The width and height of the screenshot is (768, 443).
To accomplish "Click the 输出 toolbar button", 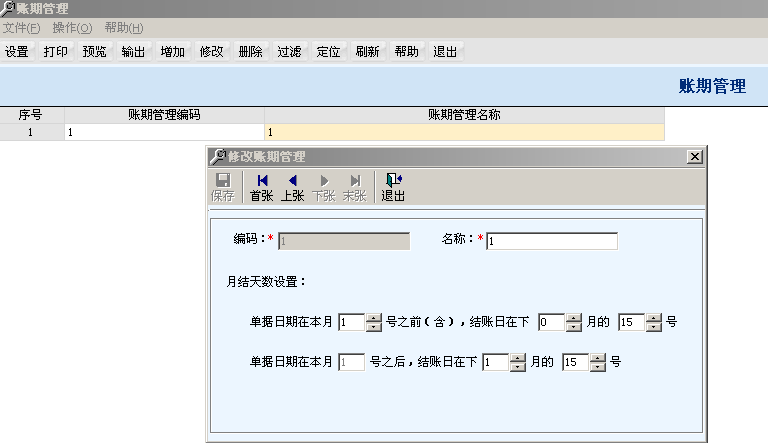I will coord(133,51).
